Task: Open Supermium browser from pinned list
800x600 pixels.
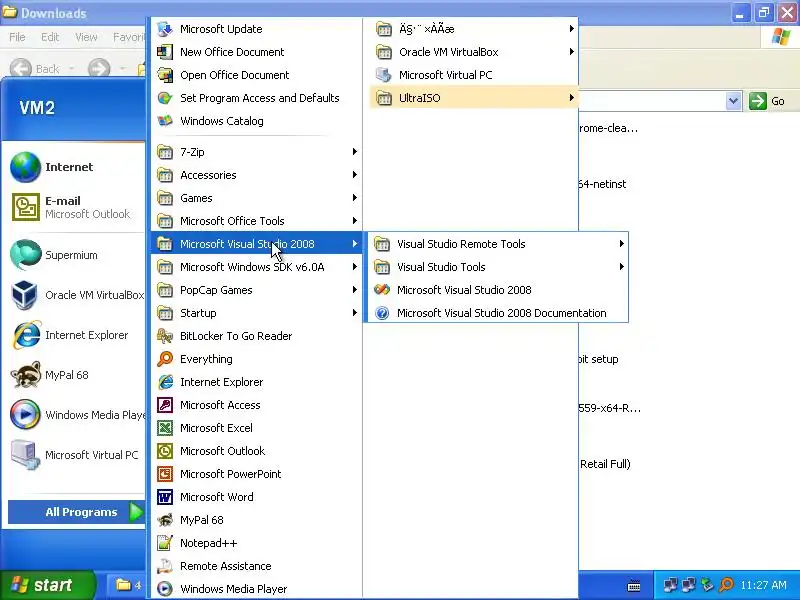Action: (76, 255)
